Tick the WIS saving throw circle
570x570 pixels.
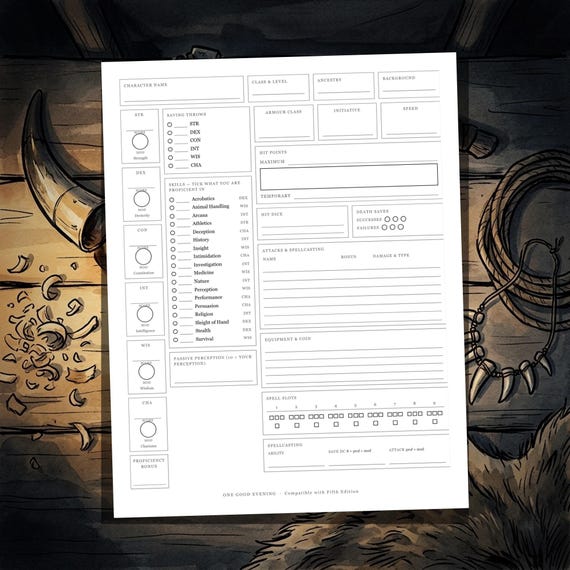[170, 157]
